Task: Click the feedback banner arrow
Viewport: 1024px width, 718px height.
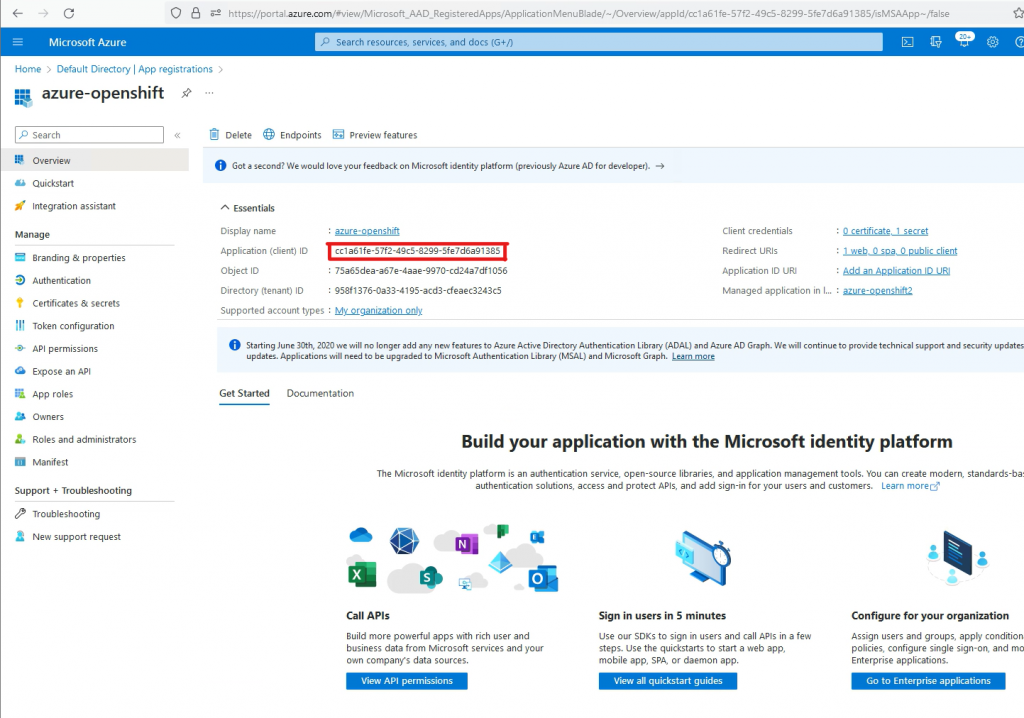Action: (660, 166)
